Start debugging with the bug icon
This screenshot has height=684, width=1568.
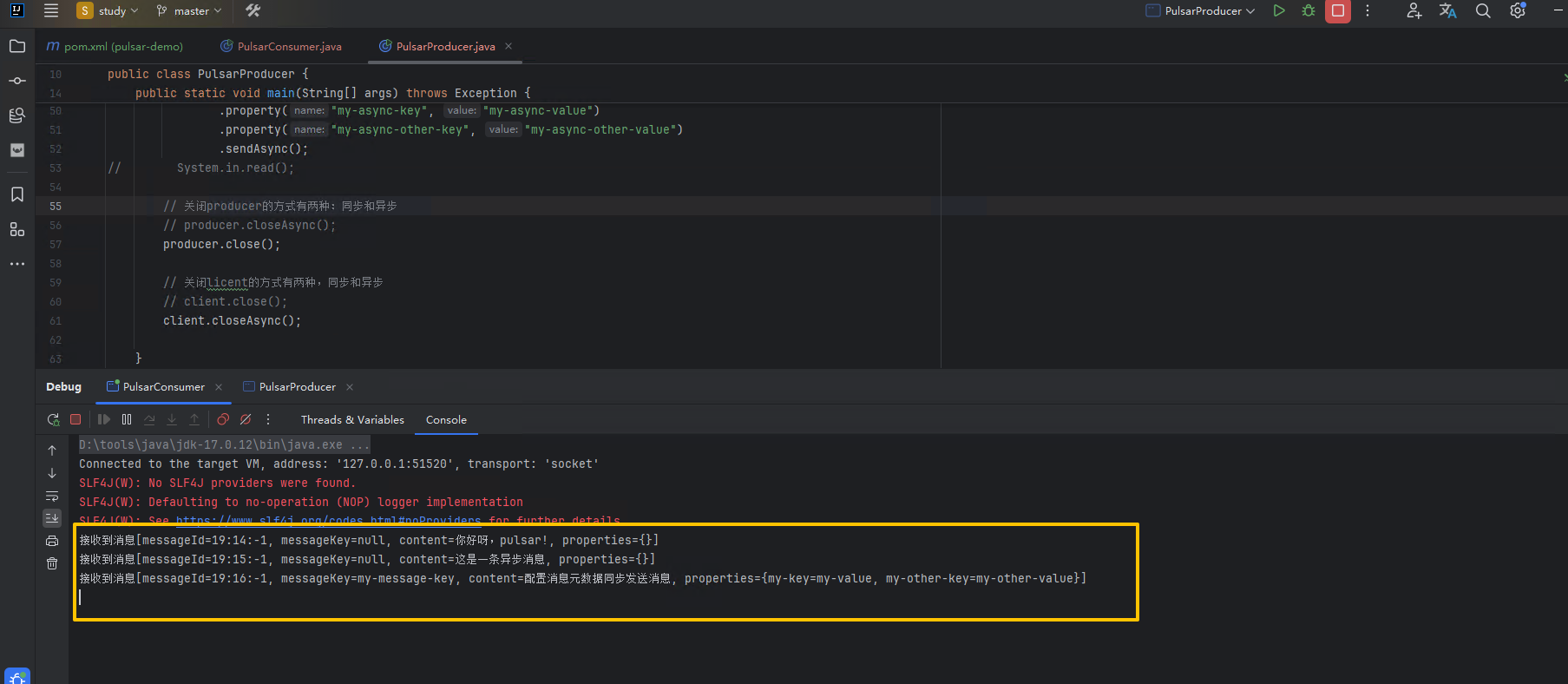tap(1309, 10)
